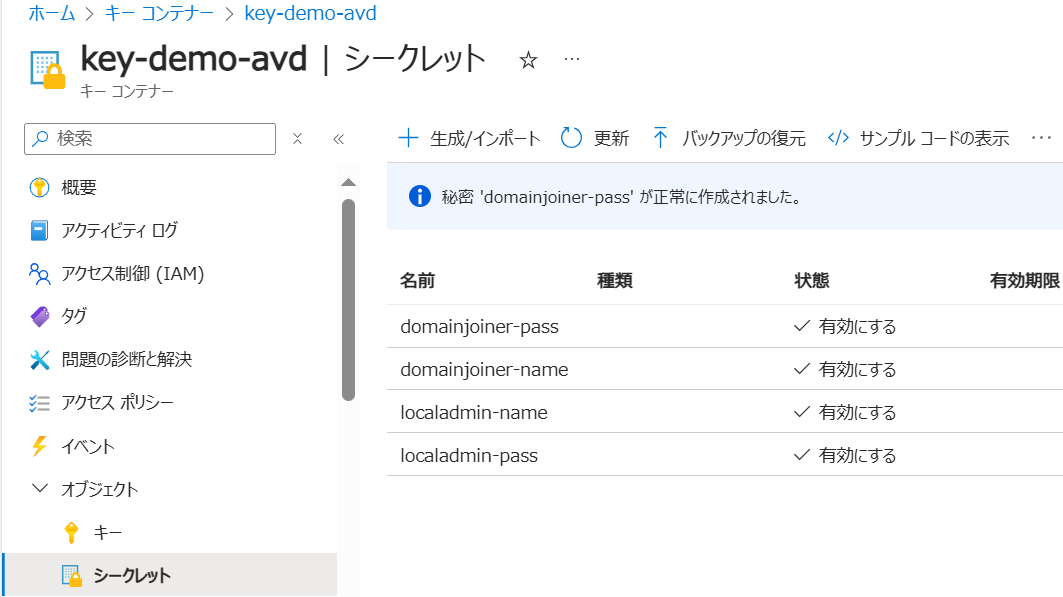Click the キー コンテナー breadcrumb link
Image resolution: width=1063 pixels, height=597 pixels.
[159, 13]
